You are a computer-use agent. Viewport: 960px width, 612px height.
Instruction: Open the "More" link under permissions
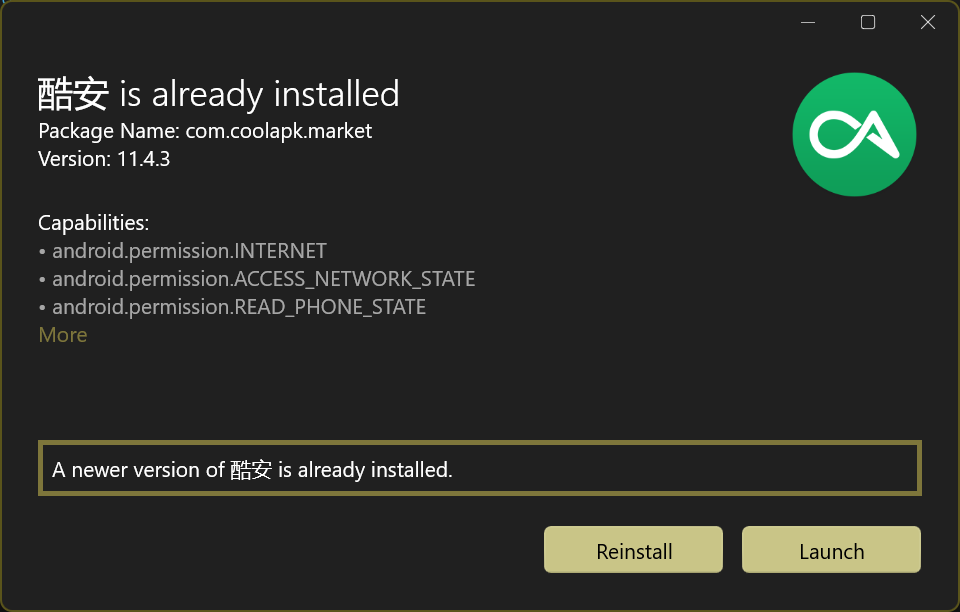click(62, 335)
